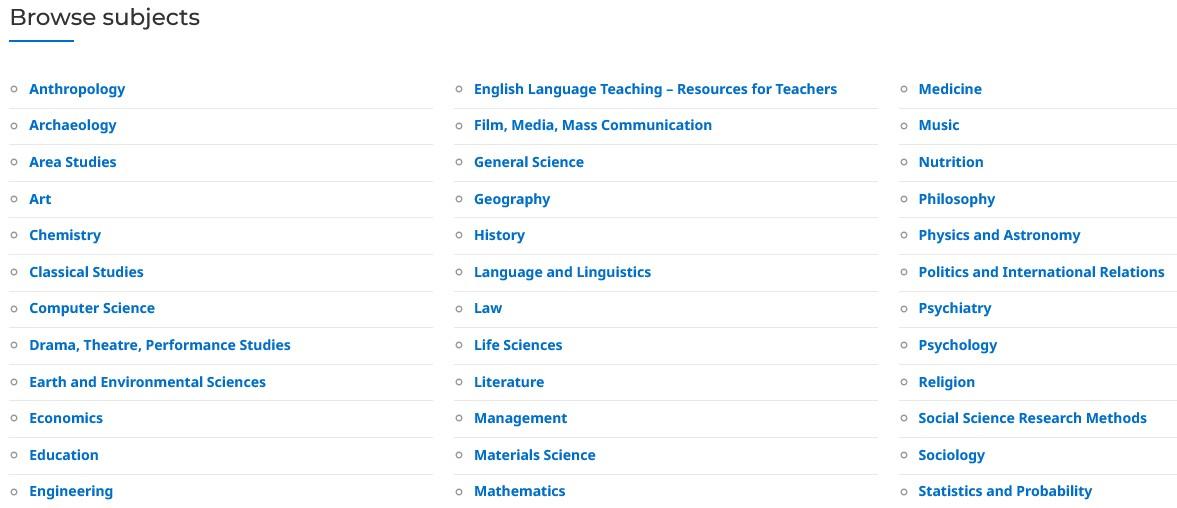Viewport: 1177px width, 508px height.
Task: Open Physics and Astronomy link
Action: (x=999, y=236)
